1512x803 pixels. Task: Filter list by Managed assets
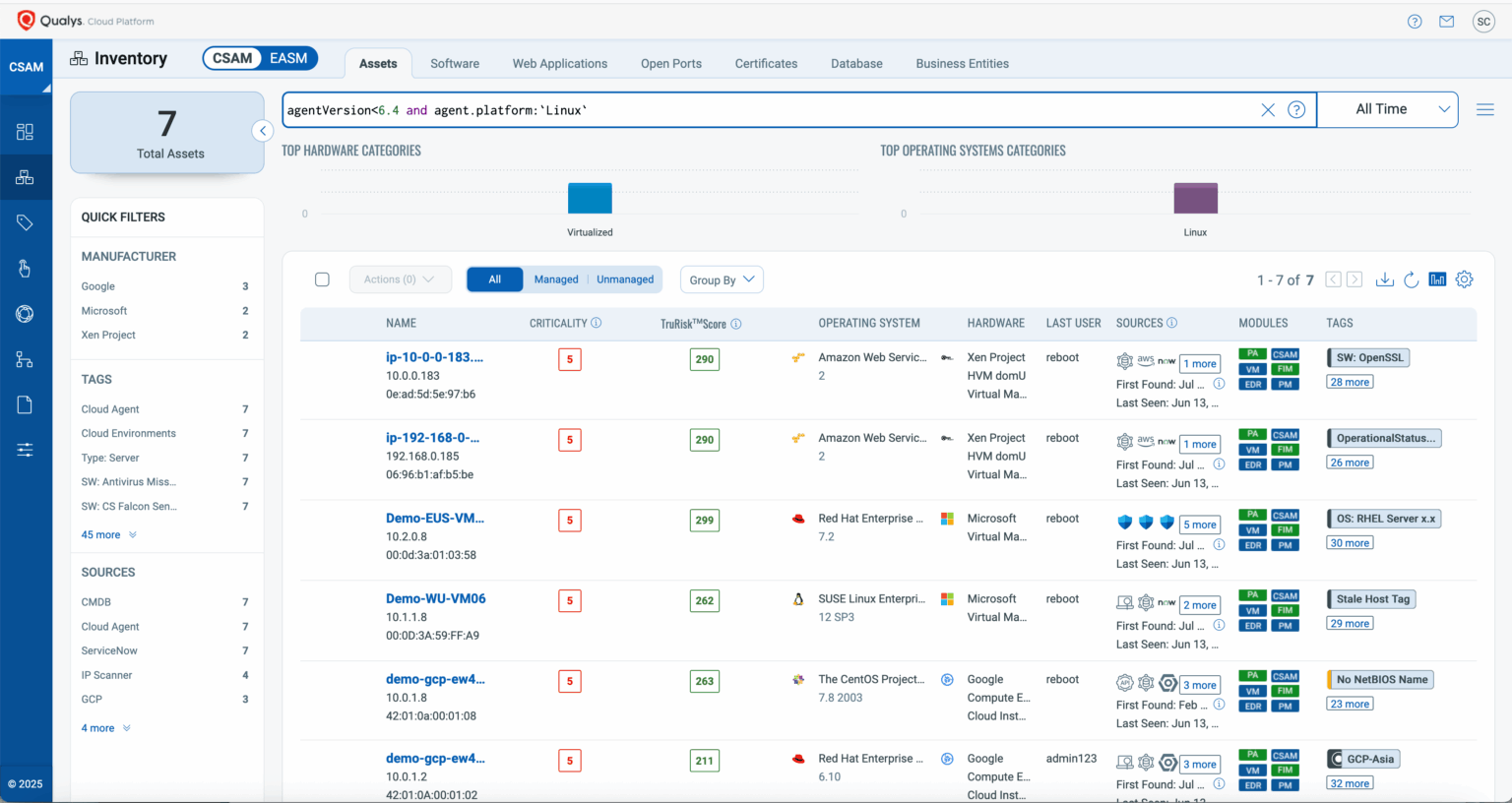point(556,279)
